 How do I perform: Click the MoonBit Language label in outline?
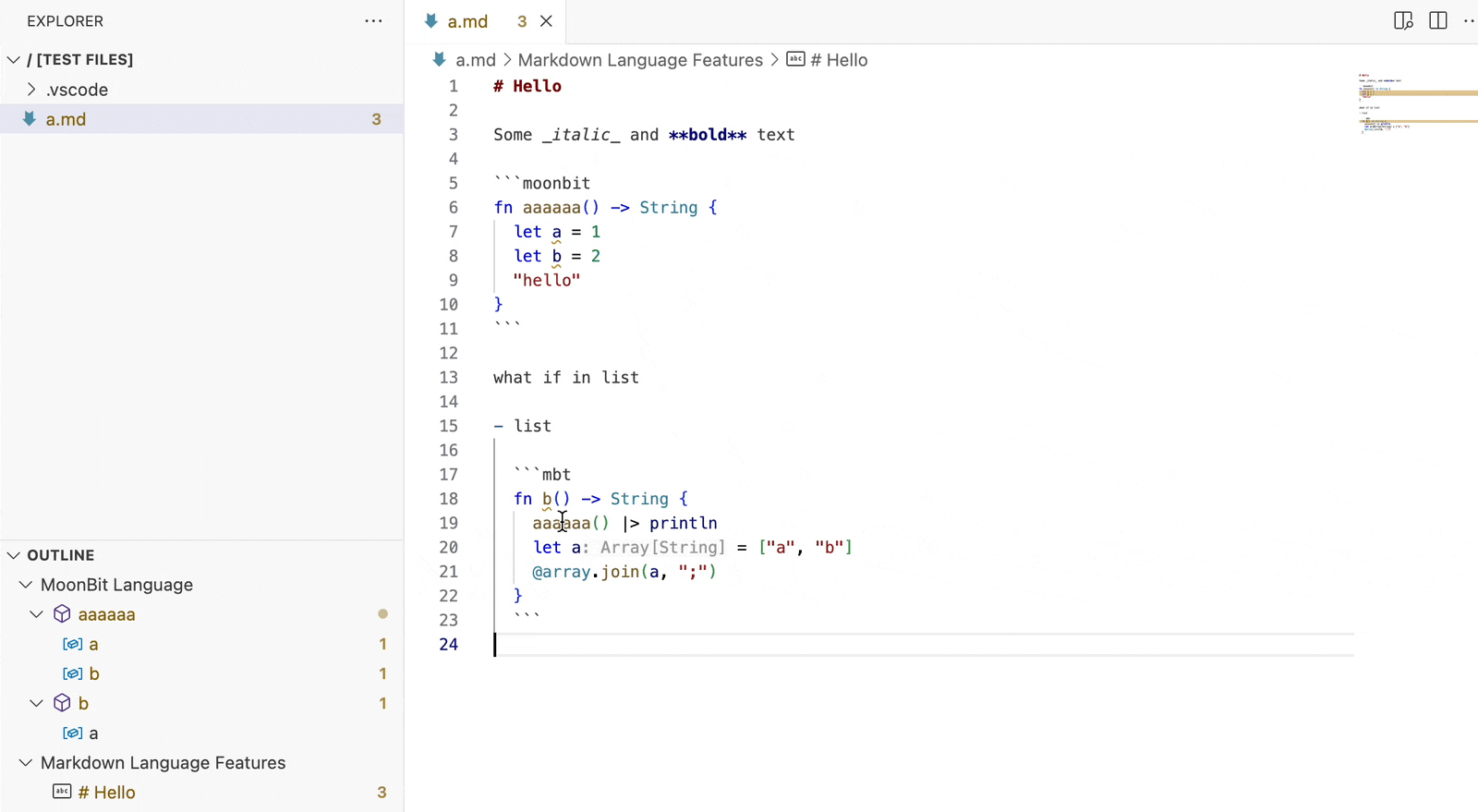pos(116,585)
